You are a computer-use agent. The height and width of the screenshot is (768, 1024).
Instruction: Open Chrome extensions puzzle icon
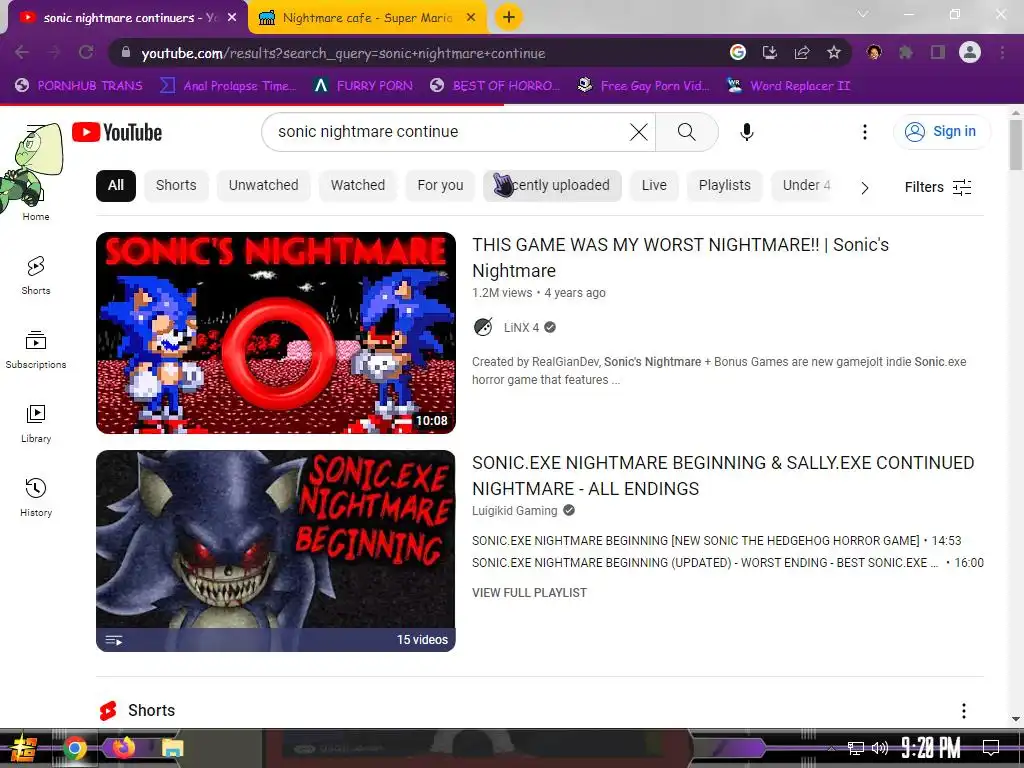point(906,52)
